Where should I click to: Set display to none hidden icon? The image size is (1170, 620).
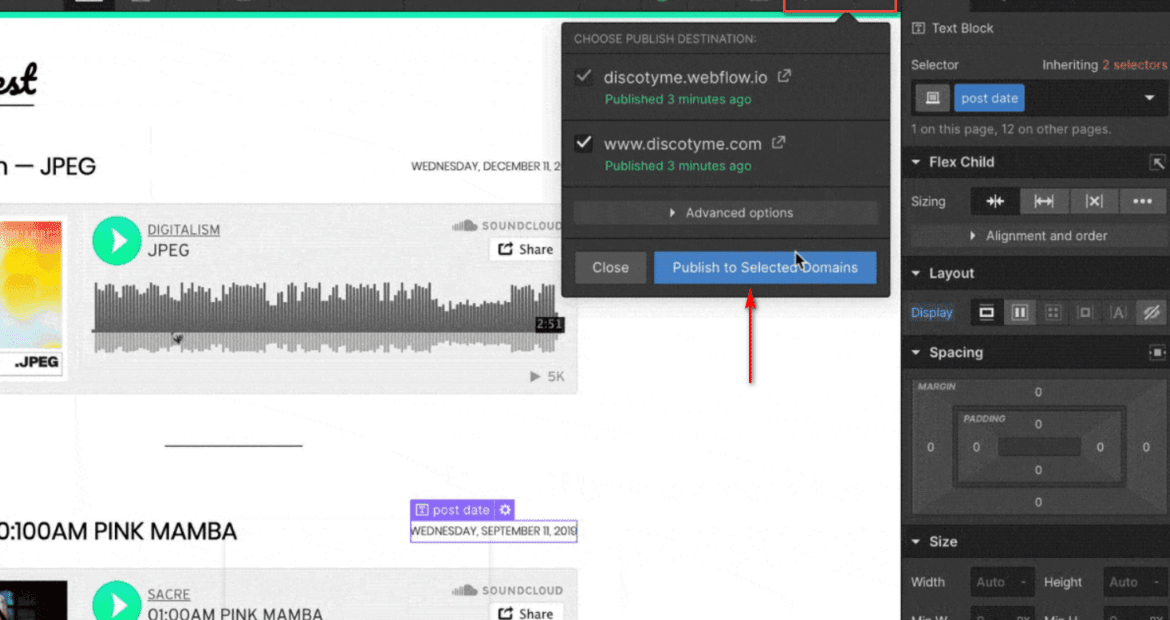click(1151, 313)
